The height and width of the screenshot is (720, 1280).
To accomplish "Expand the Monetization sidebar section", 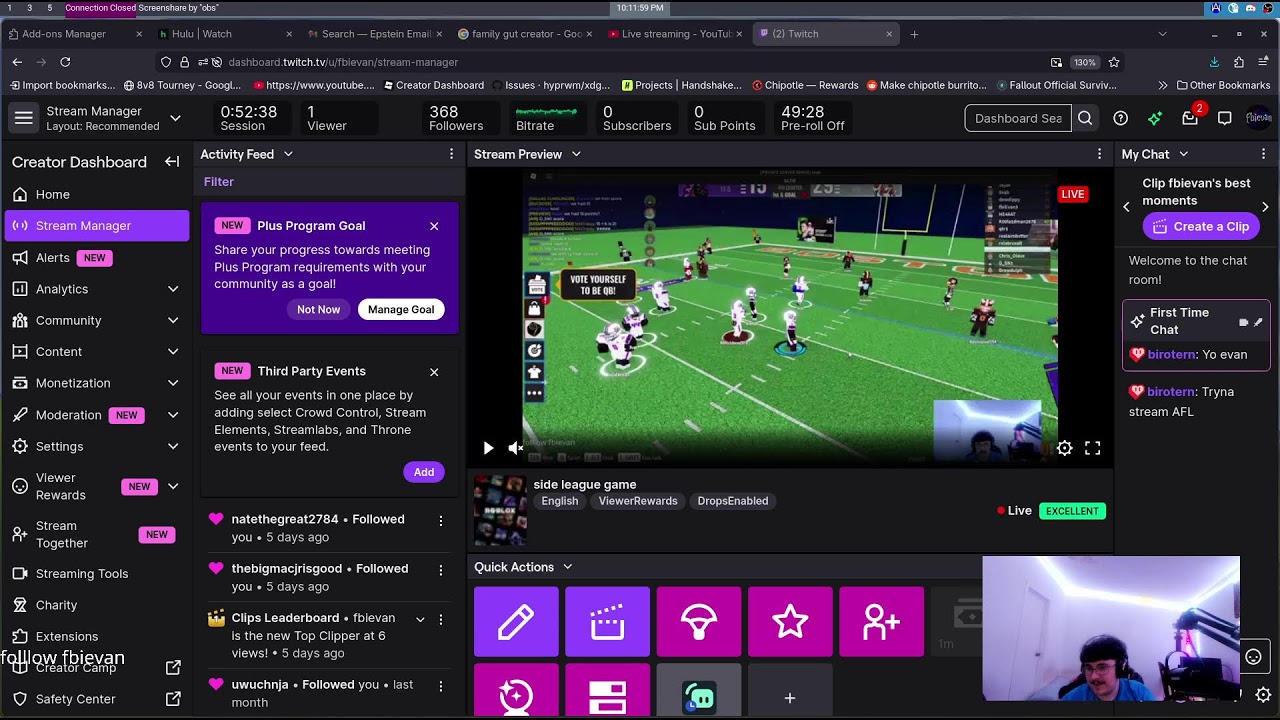I will pos(173,383).
